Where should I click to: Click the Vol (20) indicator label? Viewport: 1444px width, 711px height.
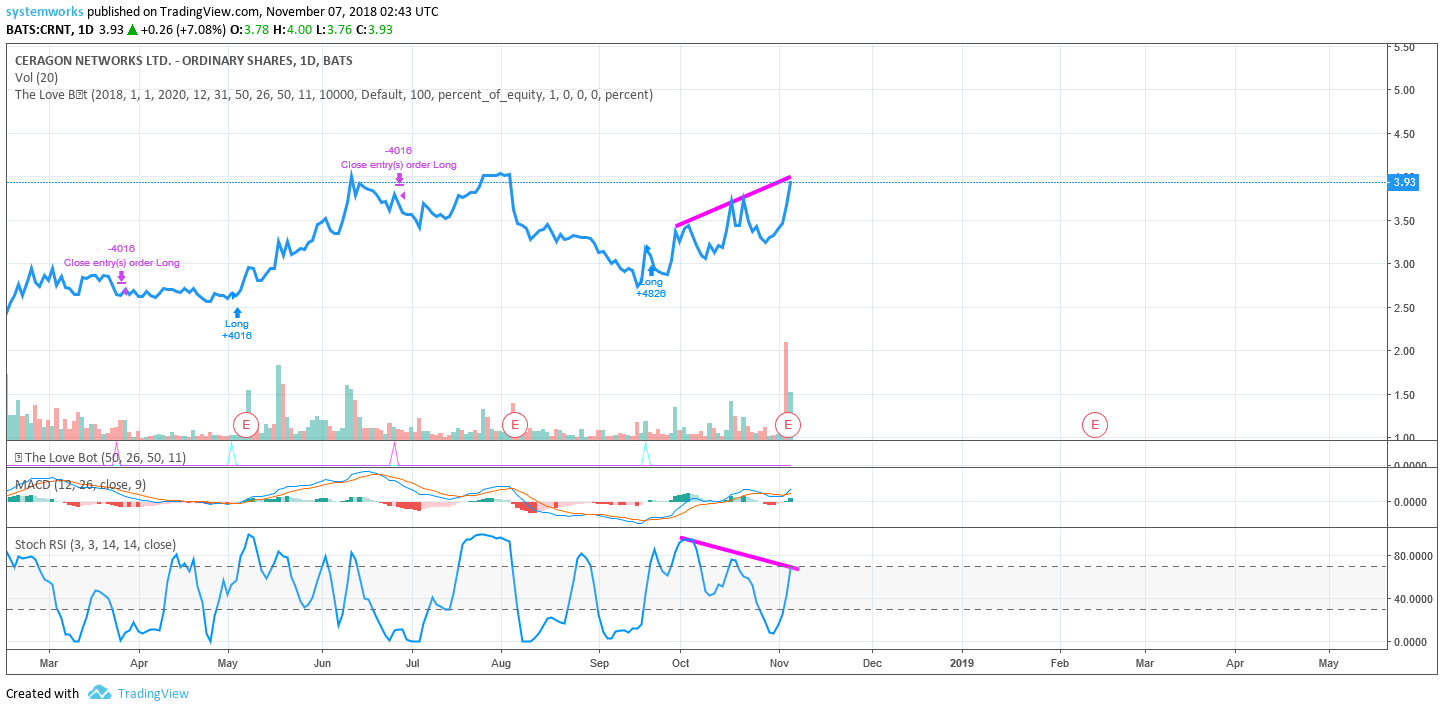click(36, 78)
